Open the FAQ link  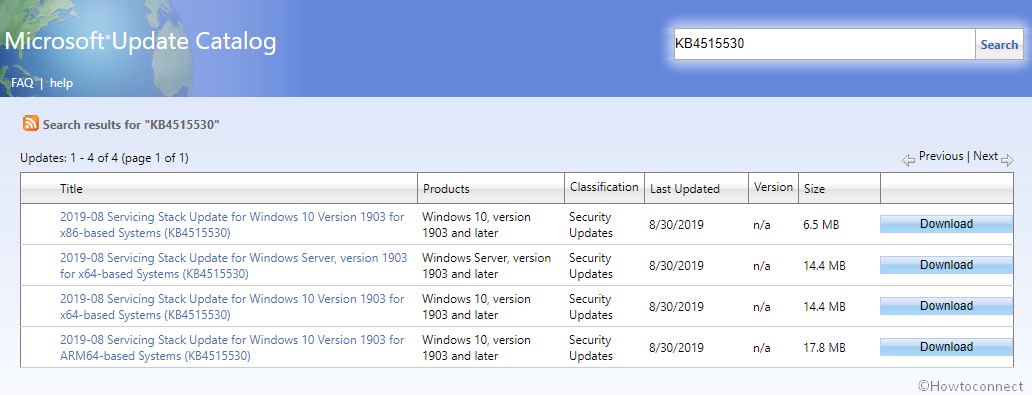point(22,83)
